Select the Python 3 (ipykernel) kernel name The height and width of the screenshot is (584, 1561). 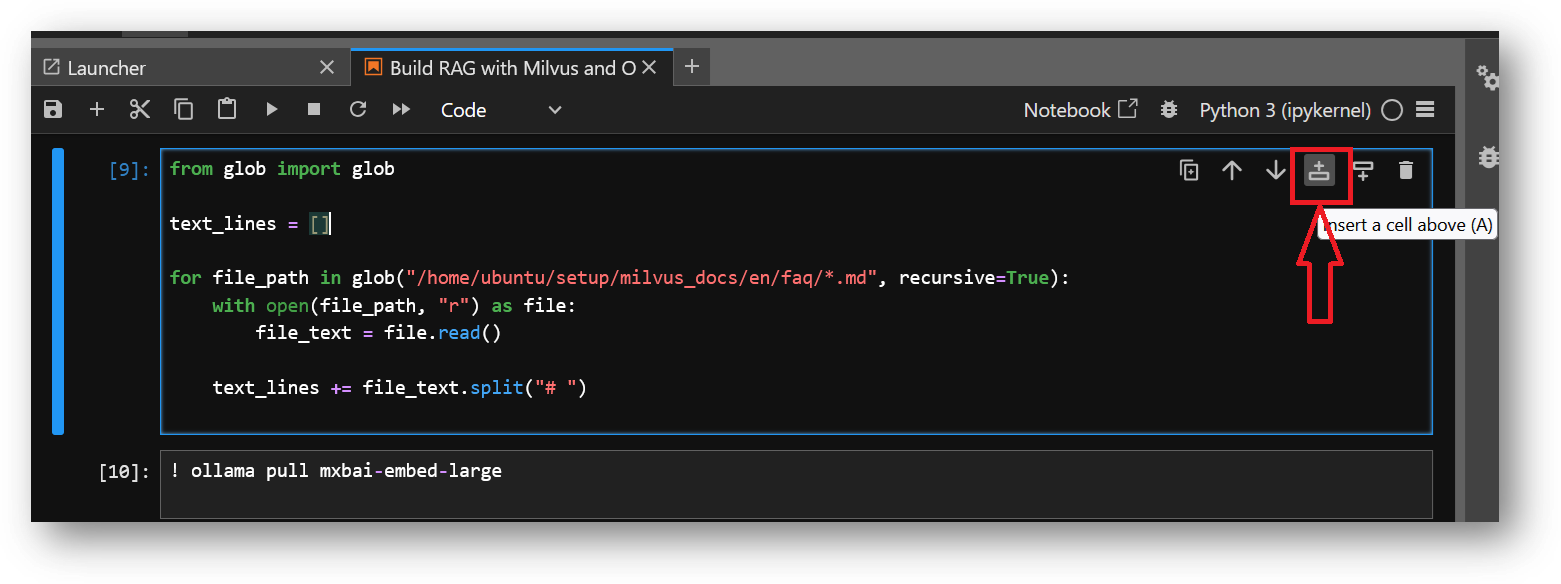click(x=1283, y=110)
